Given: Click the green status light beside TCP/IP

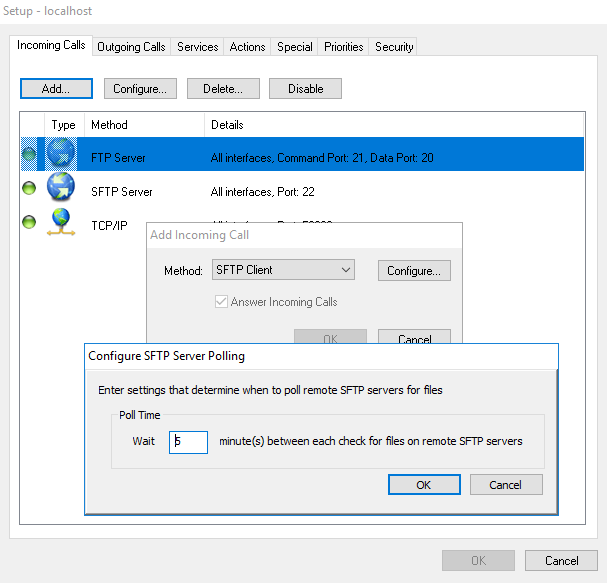Looking at the screenshot, I should click(x=29, y=223).
